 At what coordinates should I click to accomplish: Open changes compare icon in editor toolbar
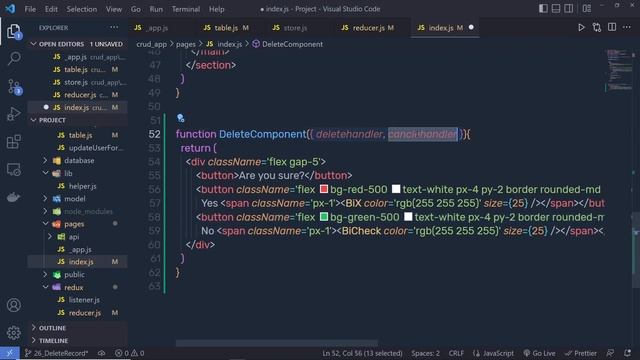[597, 27]
